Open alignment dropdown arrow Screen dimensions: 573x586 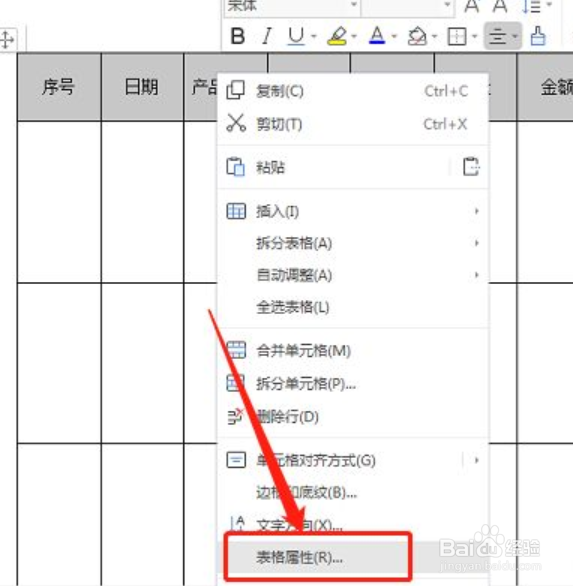515,37
